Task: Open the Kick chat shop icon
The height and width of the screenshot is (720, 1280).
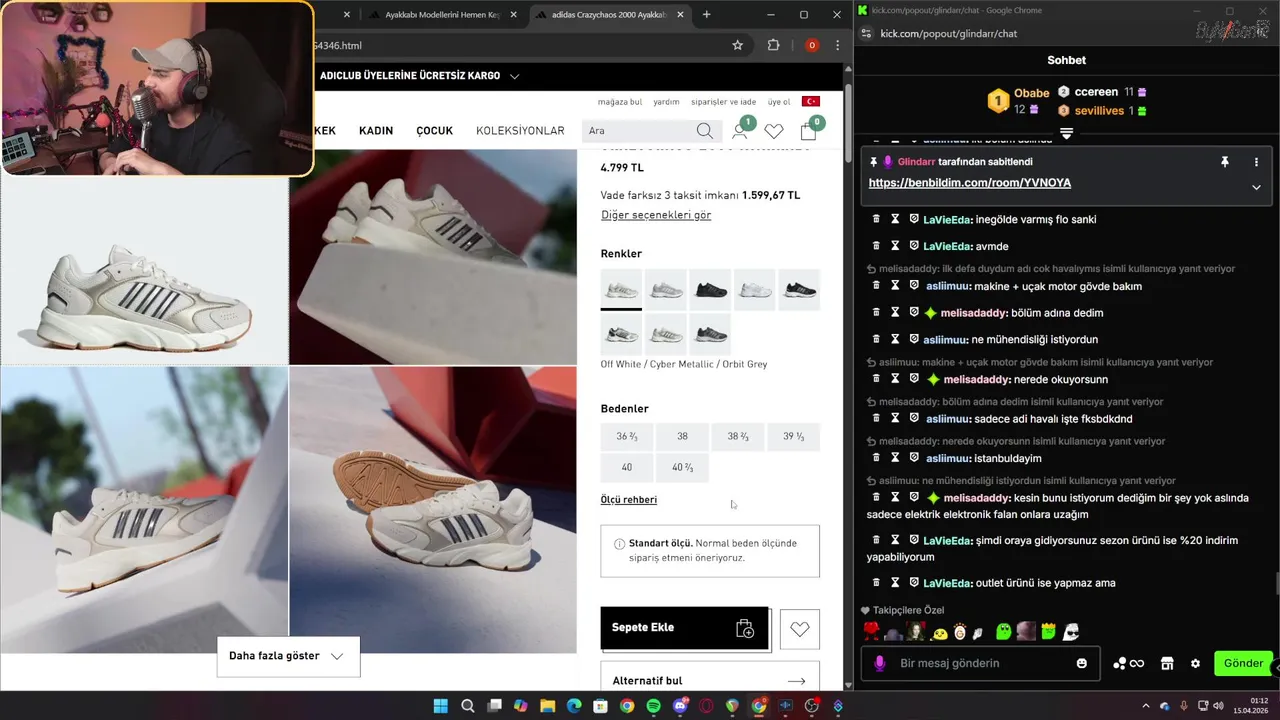Action: click(x=1166, y=663)
